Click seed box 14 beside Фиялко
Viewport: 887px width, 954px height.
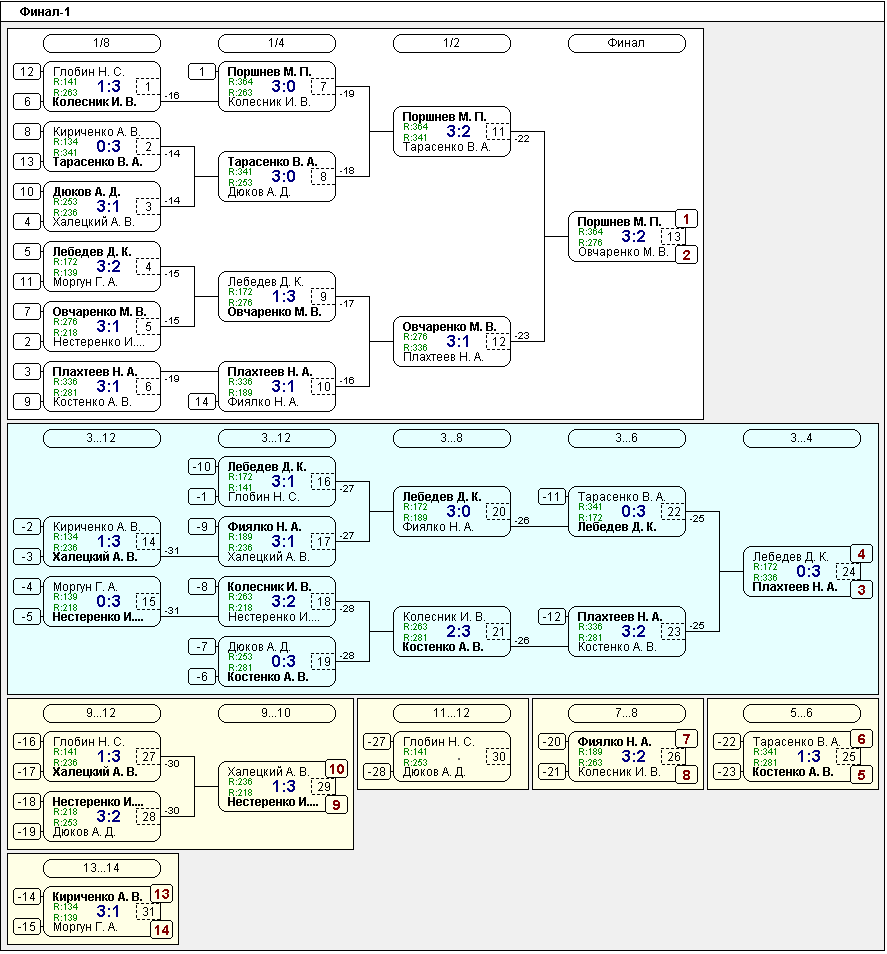click(x=202, y=402)
